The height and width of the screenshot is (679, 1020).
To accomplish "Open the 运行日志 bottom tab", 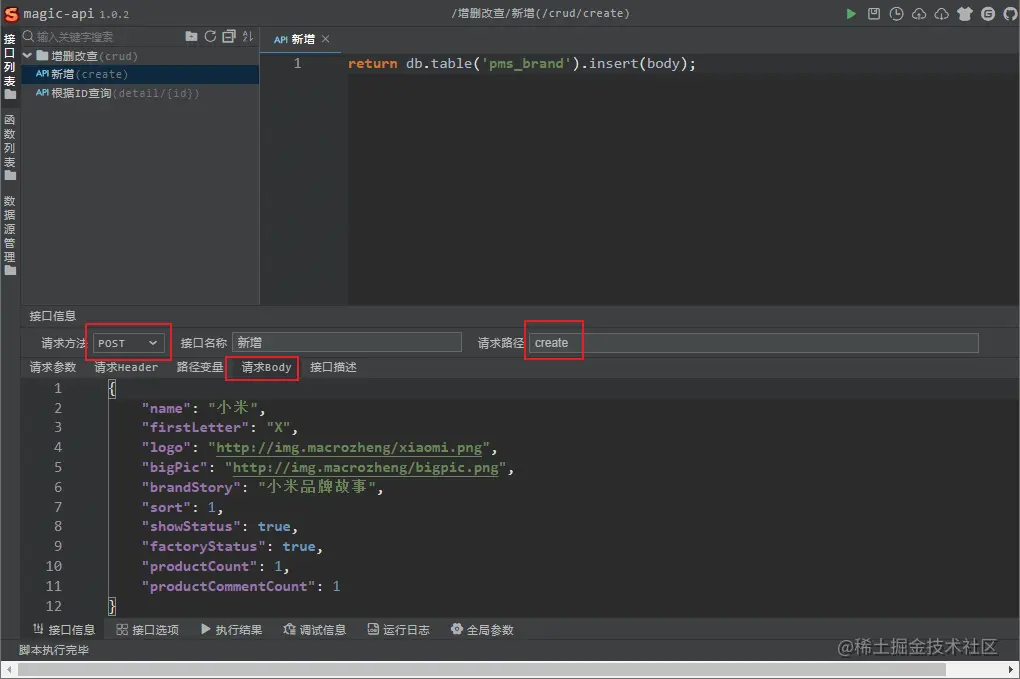I will [399, 630].
